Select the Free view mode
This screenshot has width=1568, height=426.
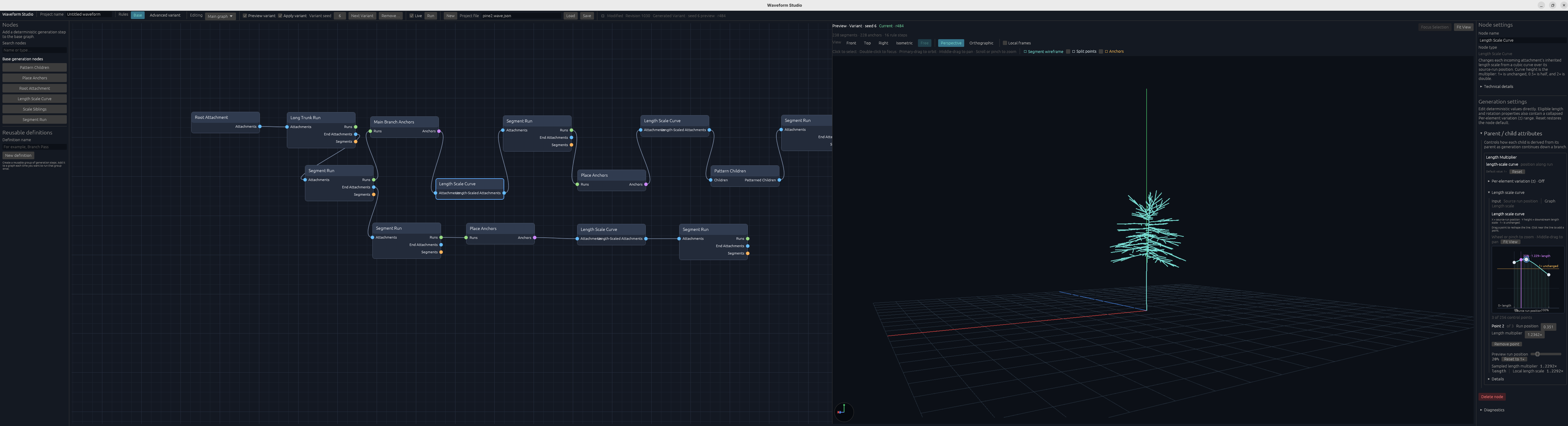coord(925,43)
